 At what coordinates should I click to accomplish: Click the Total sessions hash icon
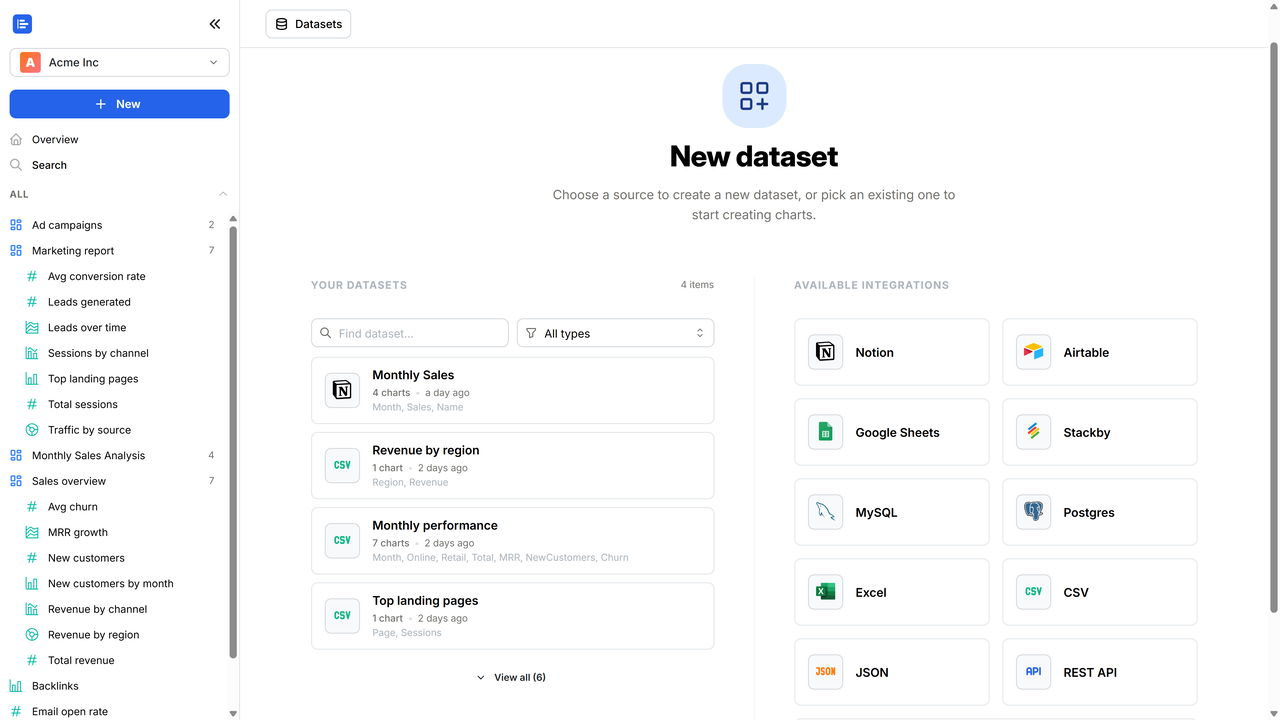(32, 404)
